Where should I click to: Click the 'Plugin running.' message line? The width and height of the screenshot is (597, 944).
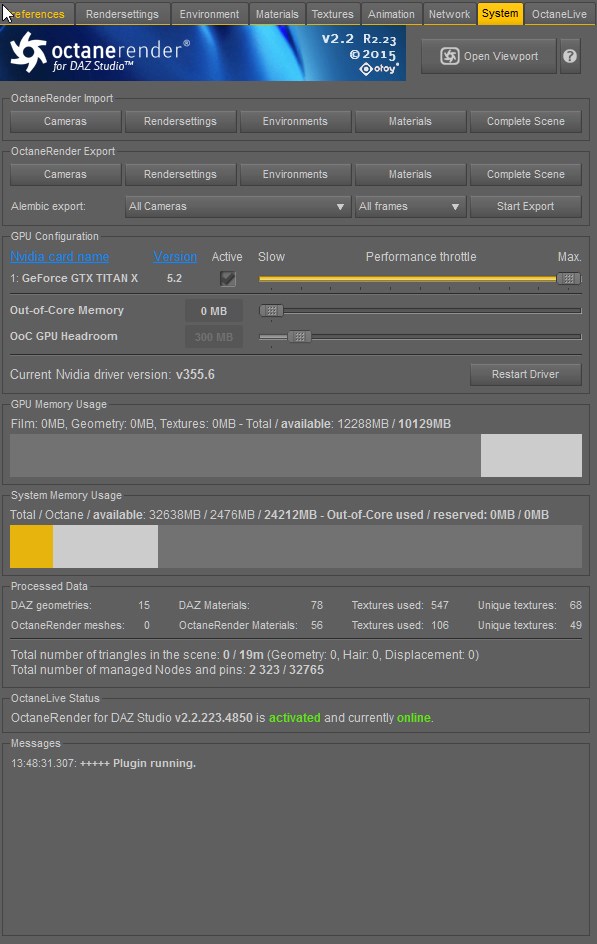[104, 763]
